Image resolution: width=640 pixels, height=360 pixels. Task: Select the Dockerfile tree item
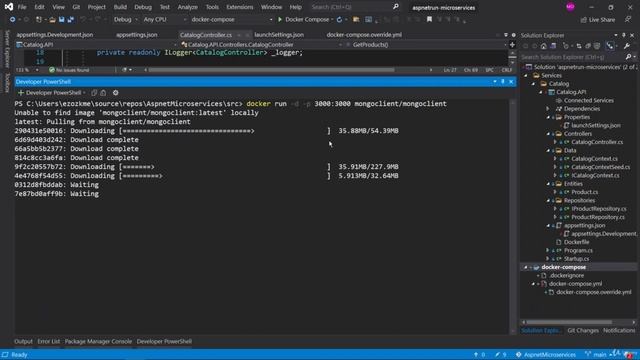tap(576, 242)
